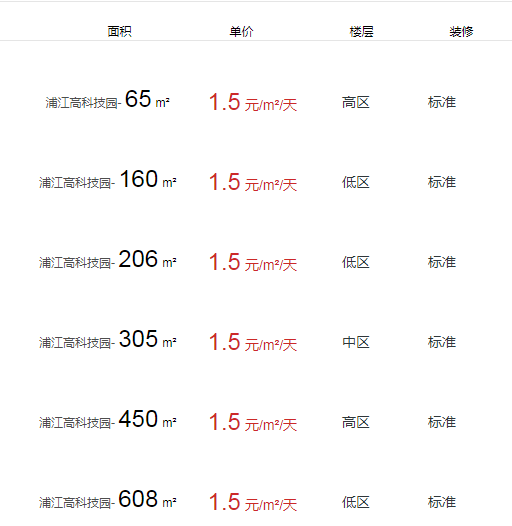Click 高区 floor in the 65 m² row
Image resolution: width=512 pixels, height=526 pixels.
(356, 102)
